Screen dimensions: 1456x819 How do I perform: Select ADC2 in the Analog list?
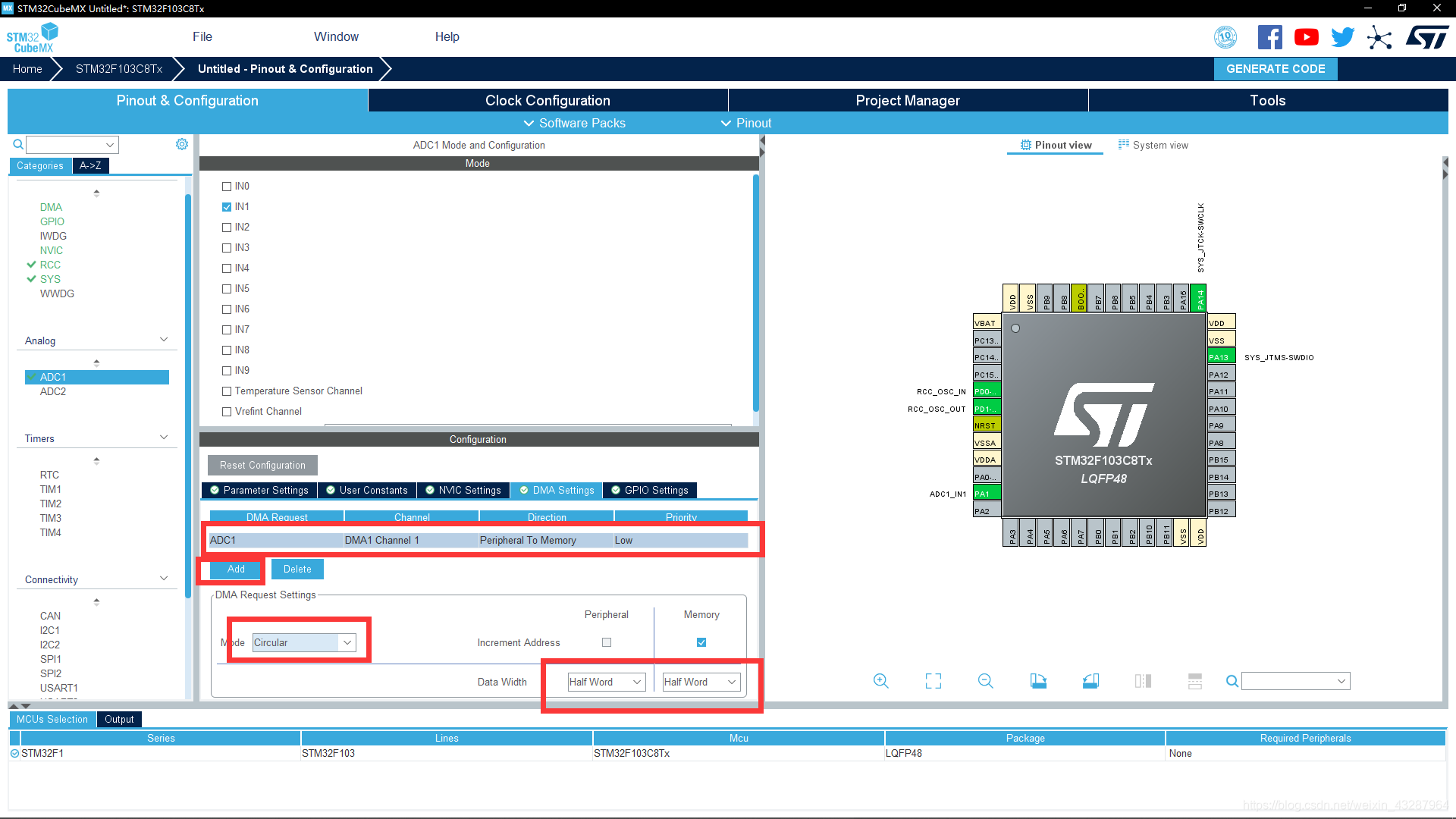(x=53, y=391)
